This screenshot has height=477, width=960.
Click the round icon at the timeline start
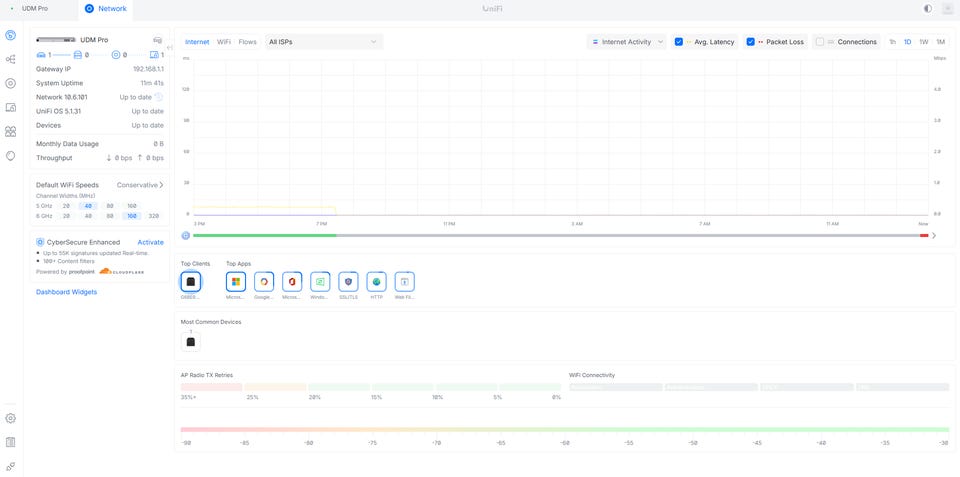186,235
